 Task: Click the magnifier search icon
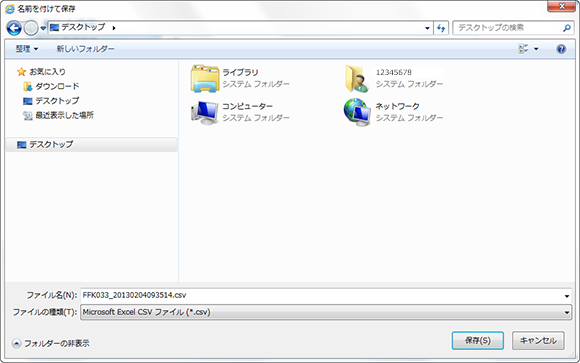pos(567,28)
